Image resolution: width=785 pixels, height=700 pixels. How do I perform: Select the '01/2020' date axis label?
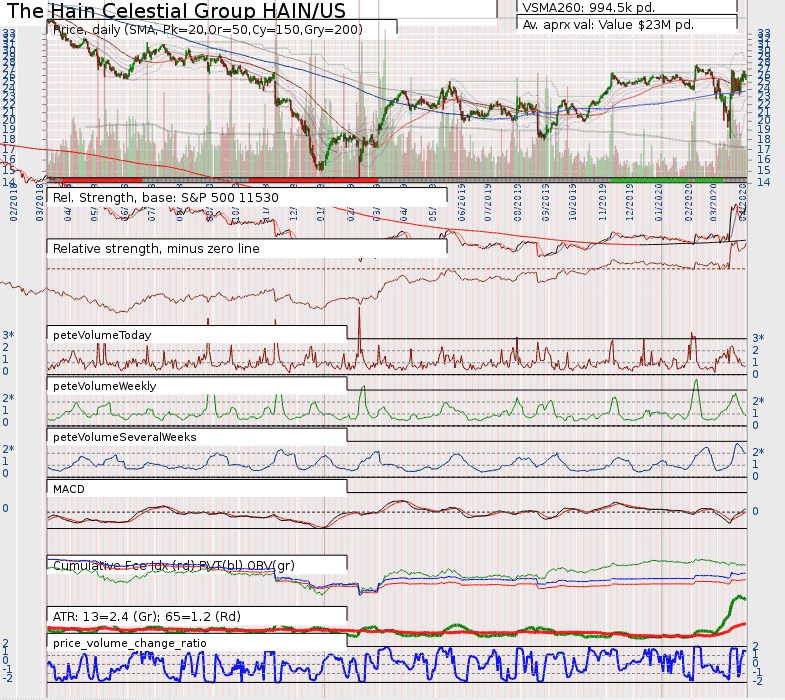[659, 202]
